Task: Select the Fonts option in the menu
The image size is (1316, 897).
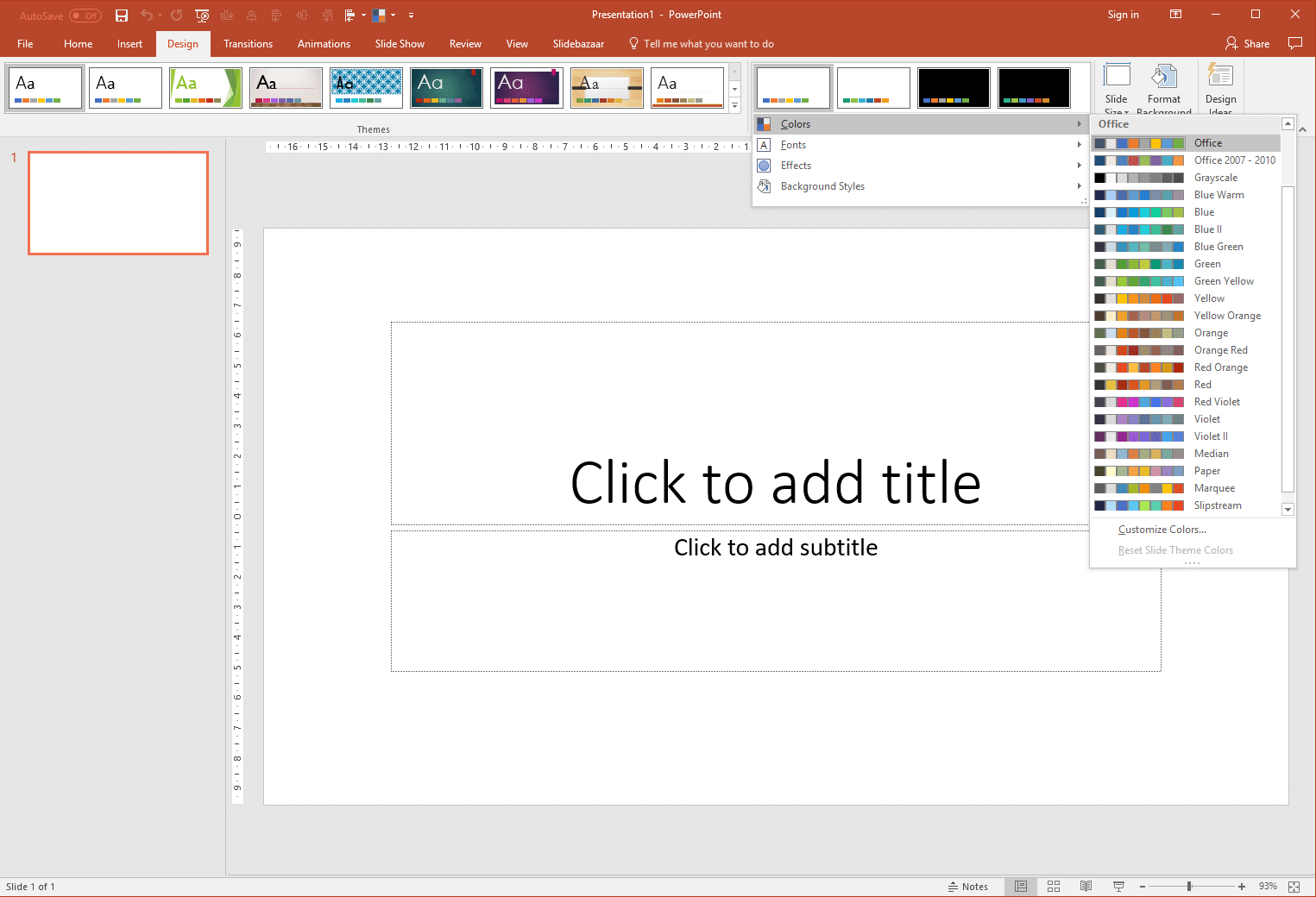Action: click(x=793, y=144)
